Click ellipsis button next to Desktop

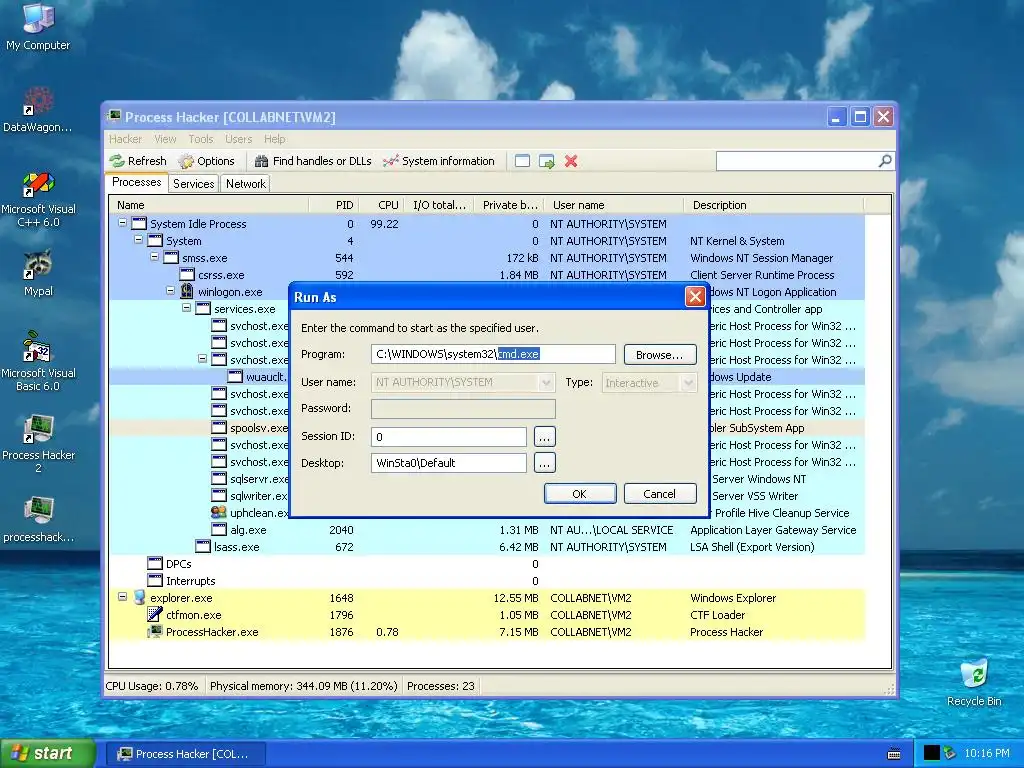545,463
